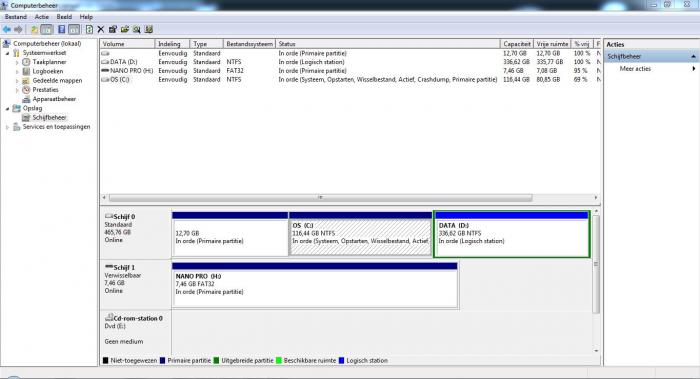Screen dimensions: 700x379
Task: Select OS (C:) row in volume list
Action: pos(350,79)
